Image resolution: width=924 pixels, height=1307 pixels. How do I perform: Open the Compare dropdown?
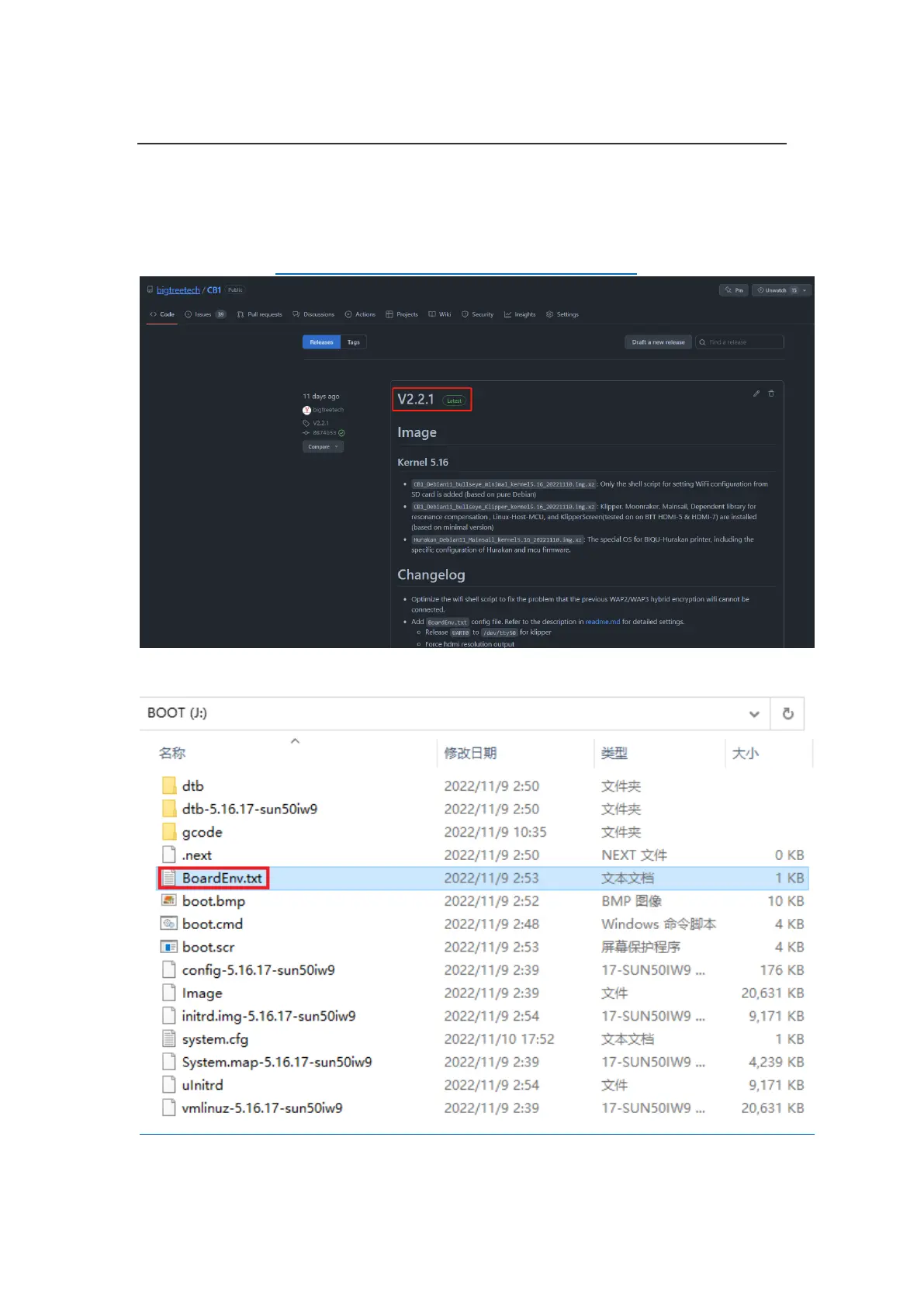(x=323, y=447)
